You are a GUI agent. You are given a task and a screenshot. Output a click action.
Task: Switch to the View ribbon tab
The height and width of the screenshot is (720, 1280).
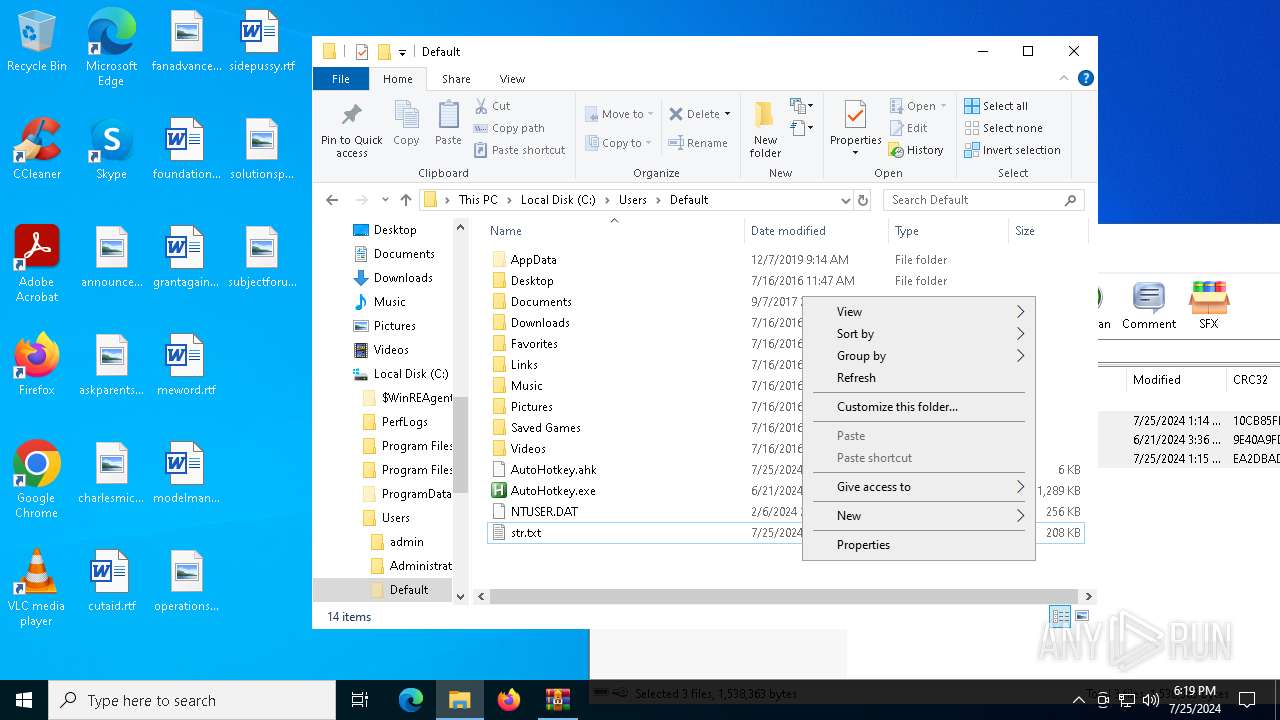(x=512, y=79)
